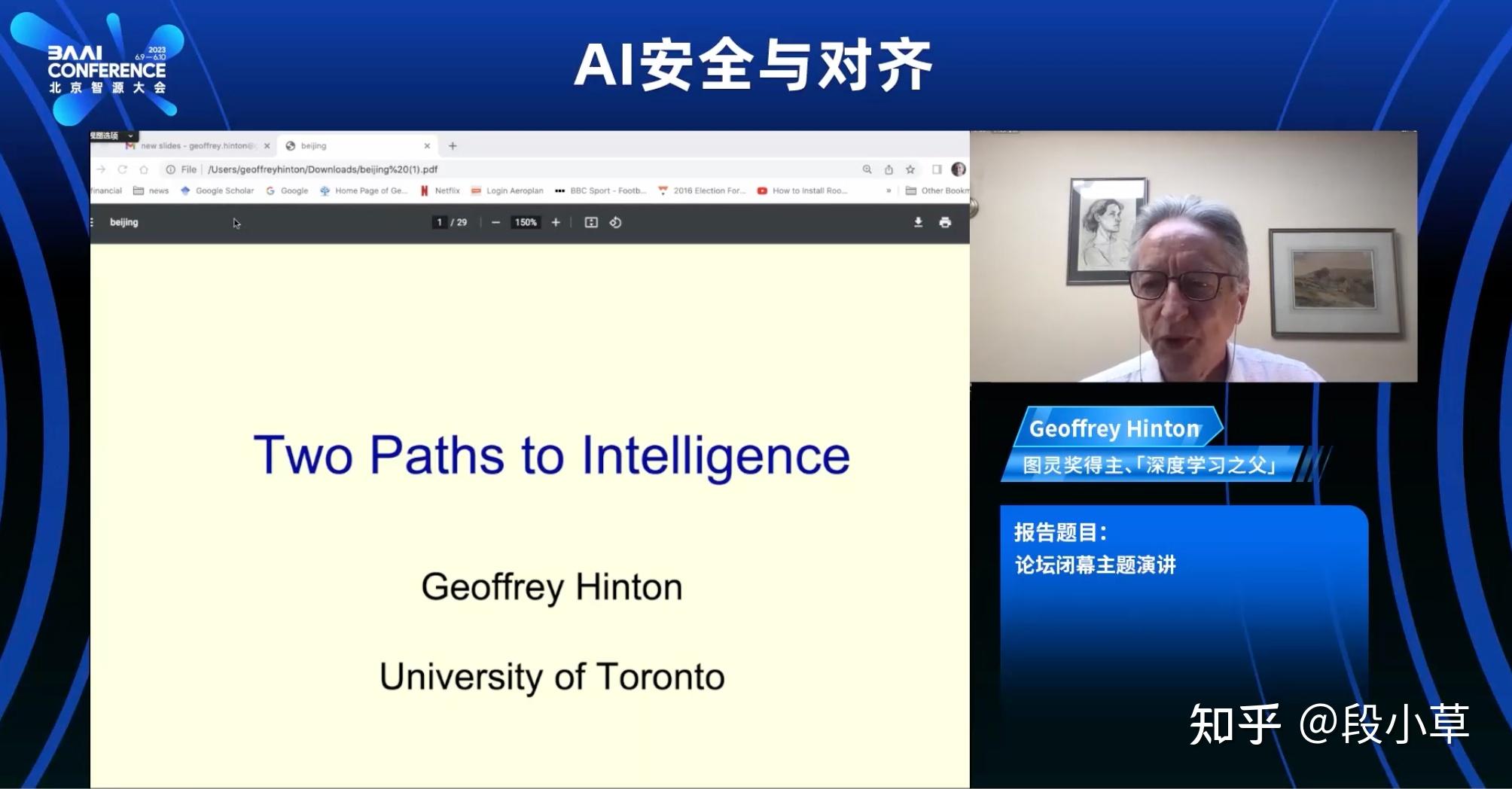Click the browser forward arrow
Screen dimensions: 1512x789
click(101, 169)
